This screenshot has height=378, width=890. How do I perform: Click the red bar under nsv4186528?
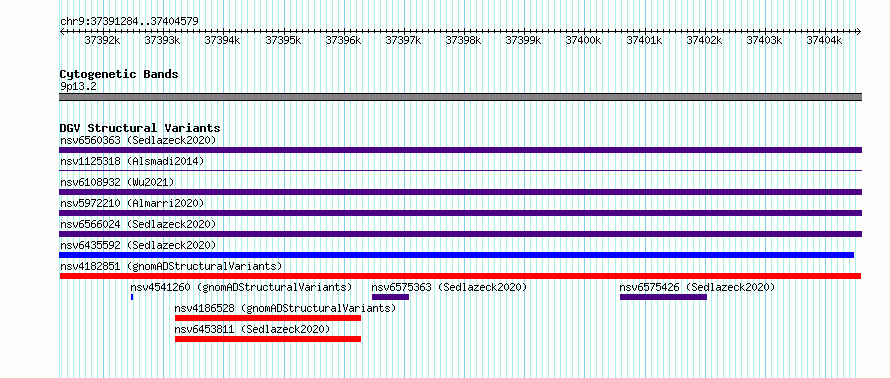(268, 318)
